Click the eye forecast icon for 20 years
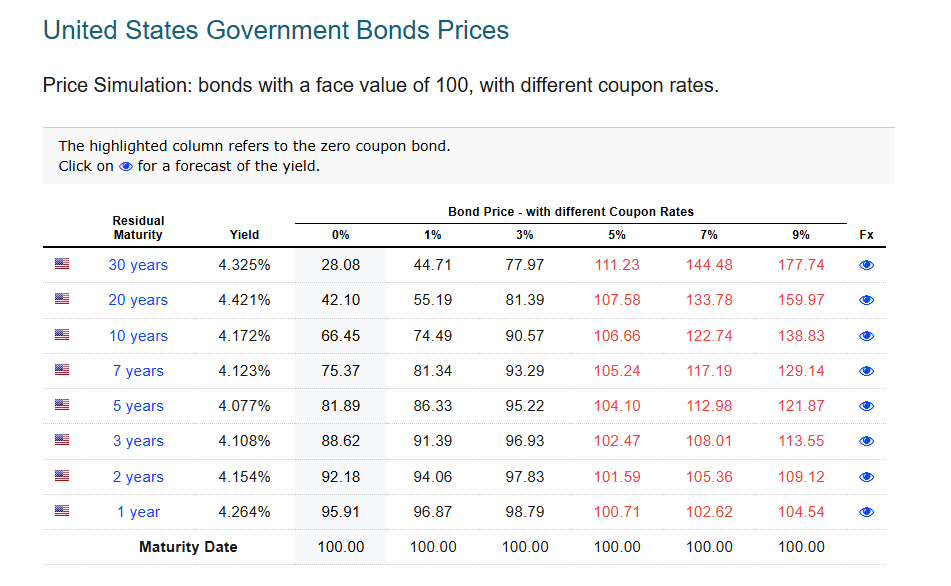This screenshot has height=586, width=951. pyautogui.click(x=866, y=300)
